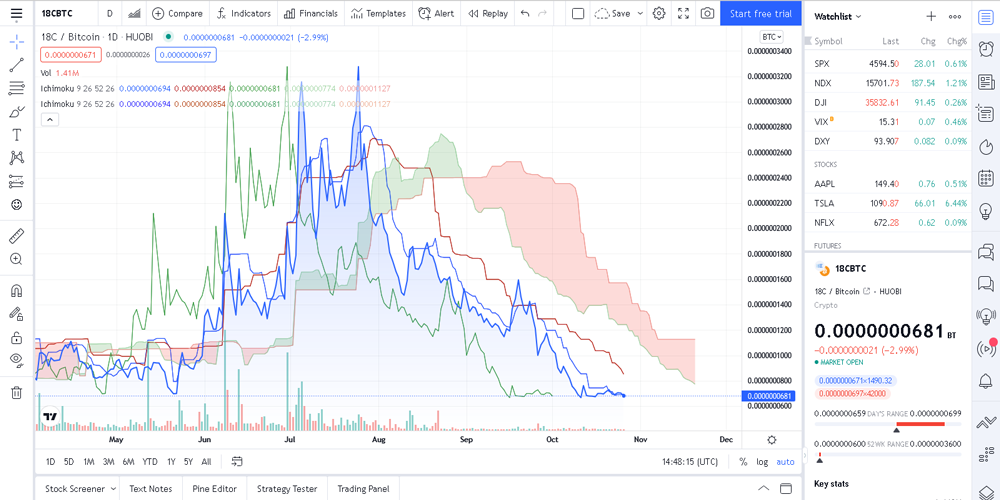Open the Indicators menu
The height and width of the screenshot is (500, 1000).
[x=243, y=13]
